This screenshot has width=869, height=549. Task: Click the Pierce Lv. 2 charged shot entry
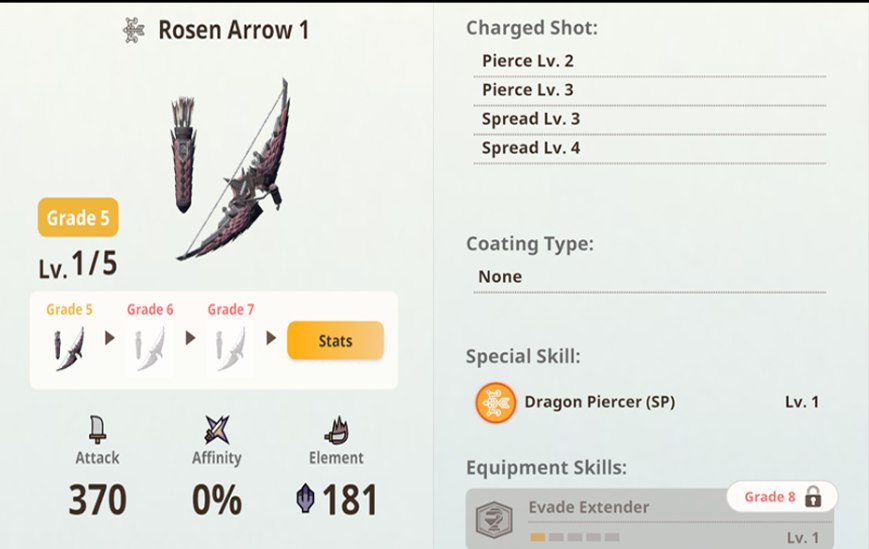click(528, 61)
